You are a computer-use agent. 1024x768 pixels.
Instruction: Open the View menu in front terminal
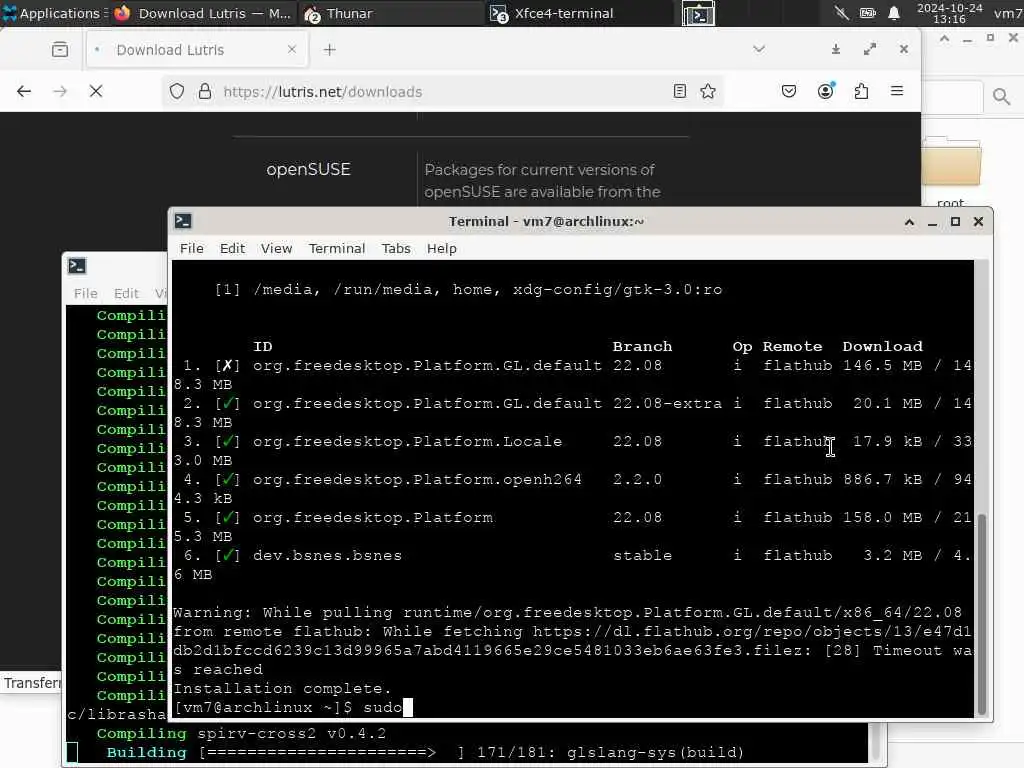[x=276, y=249]
